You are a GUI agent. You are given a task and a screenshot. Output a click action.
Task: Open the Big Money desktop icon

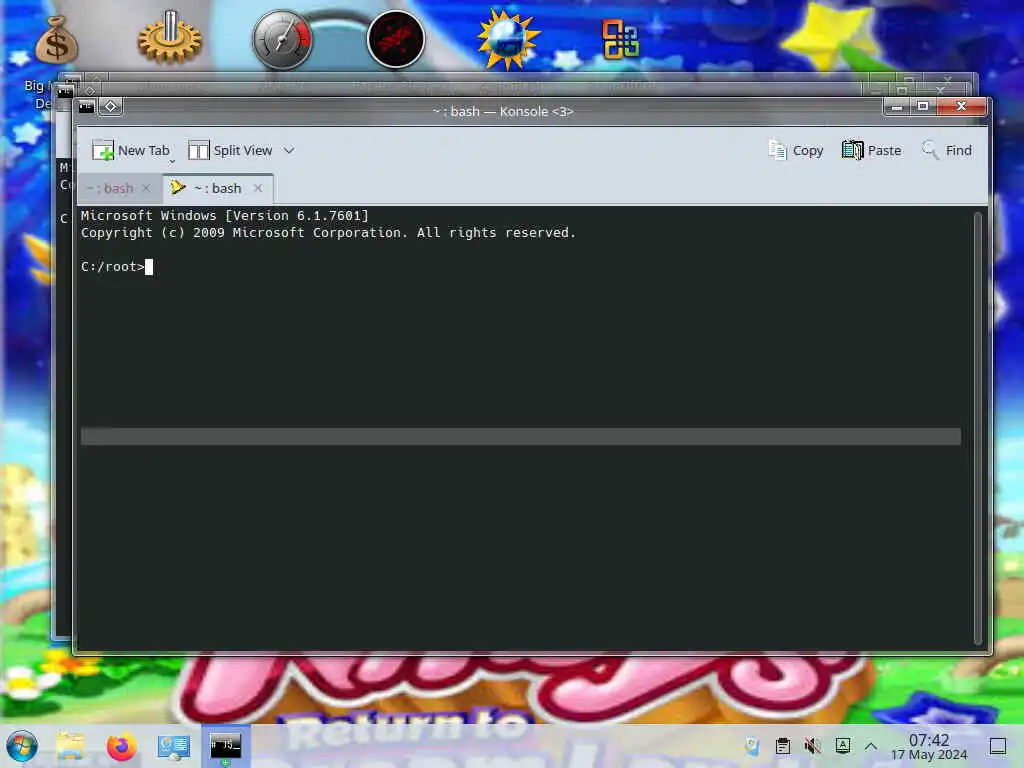[56, 40]
